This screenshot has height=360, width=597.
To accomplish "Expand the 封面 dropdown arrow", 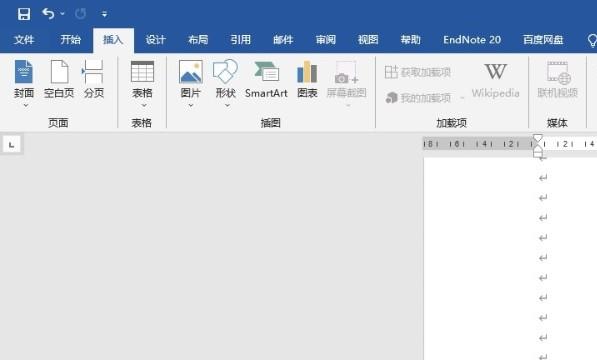I will tap(26, 105).
